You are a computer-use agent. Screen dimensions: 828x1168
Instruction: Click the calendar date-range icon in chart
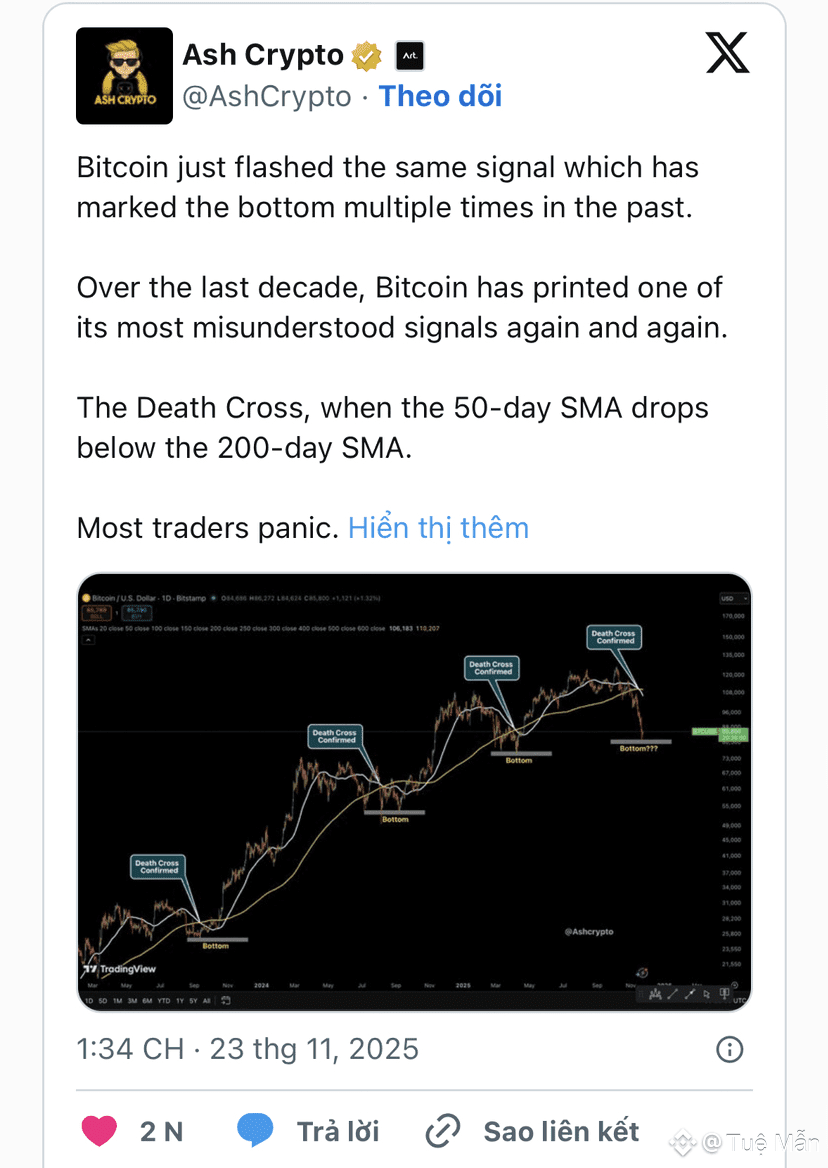click(227, 1000)
